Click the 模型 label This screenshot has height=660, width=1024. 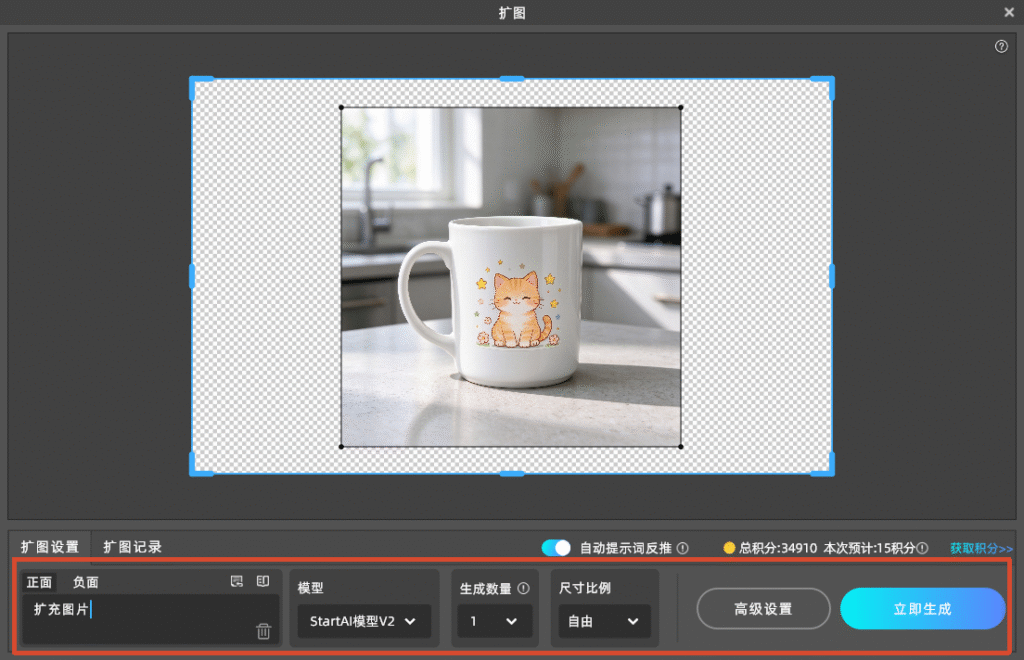coord(311,588)
